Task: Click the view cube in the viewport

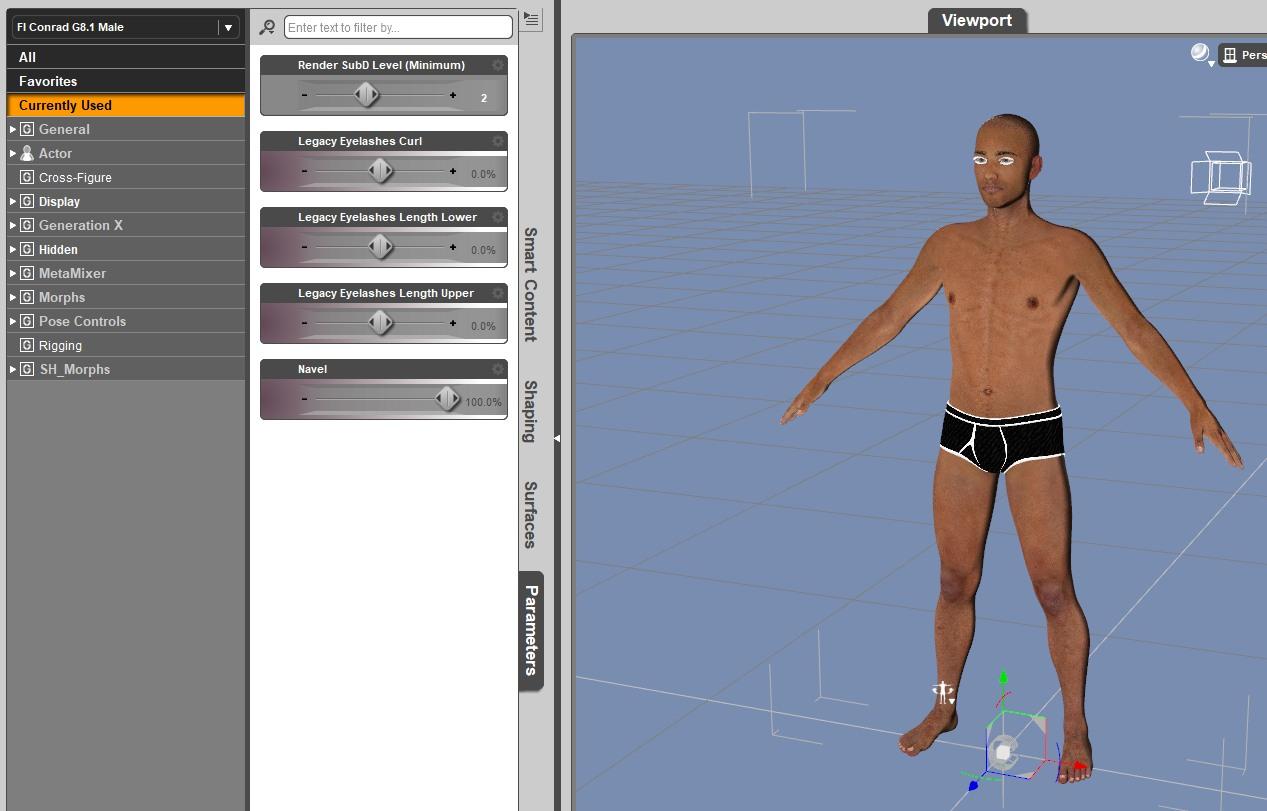Action: point(1220,176)
